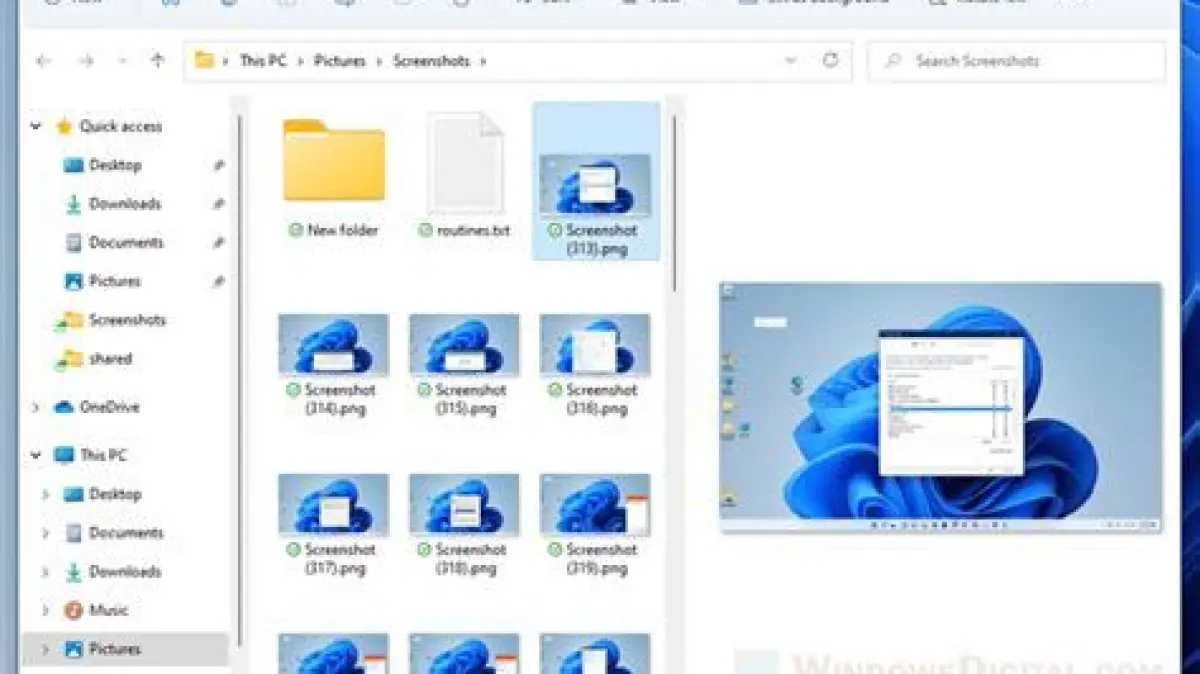Open OneDrive in the navigation pane
Screen dimensions: 1200x674
click(109, 407)
